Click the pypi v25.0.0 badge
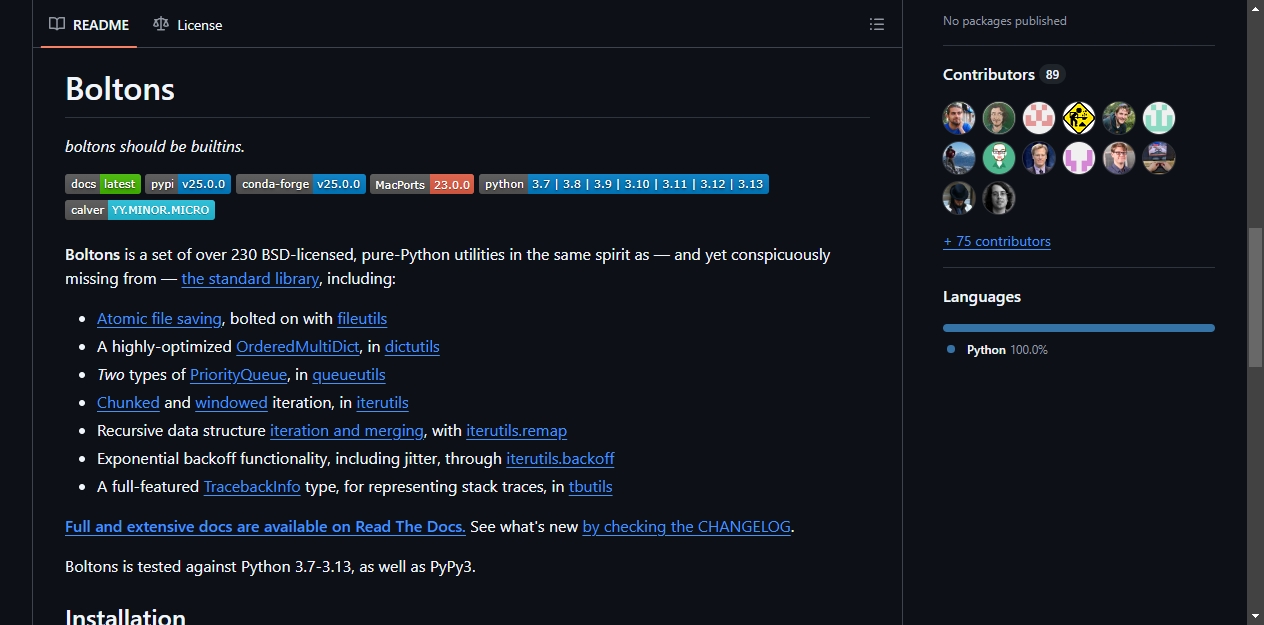Image resolution: width=1264 pixels, height=625 pixels. (188, 184)
